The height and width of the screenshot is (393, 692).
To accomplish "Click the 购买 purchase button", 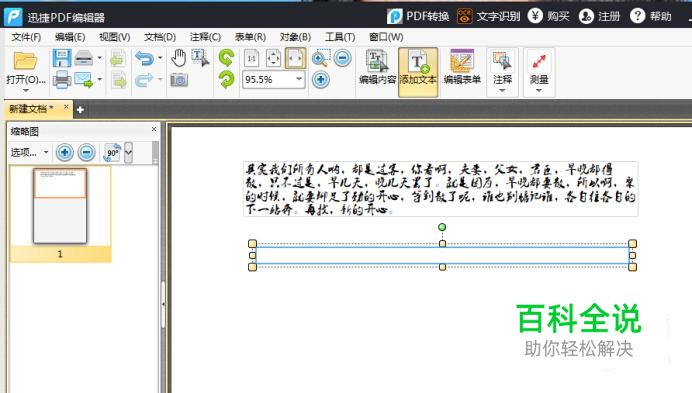I will (x=549, y=16).
